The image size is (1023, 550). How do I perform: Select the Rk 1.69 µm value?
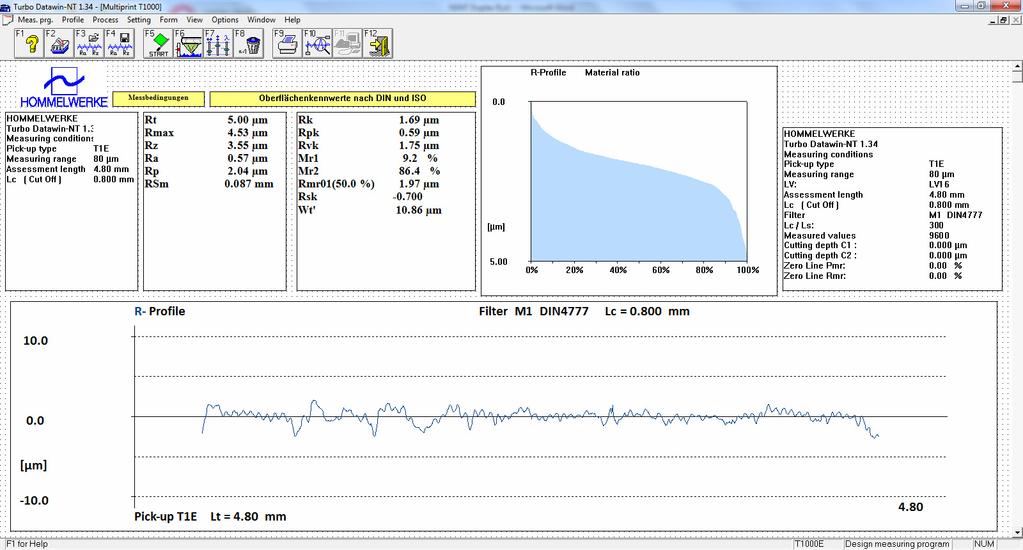click(419, 120)
